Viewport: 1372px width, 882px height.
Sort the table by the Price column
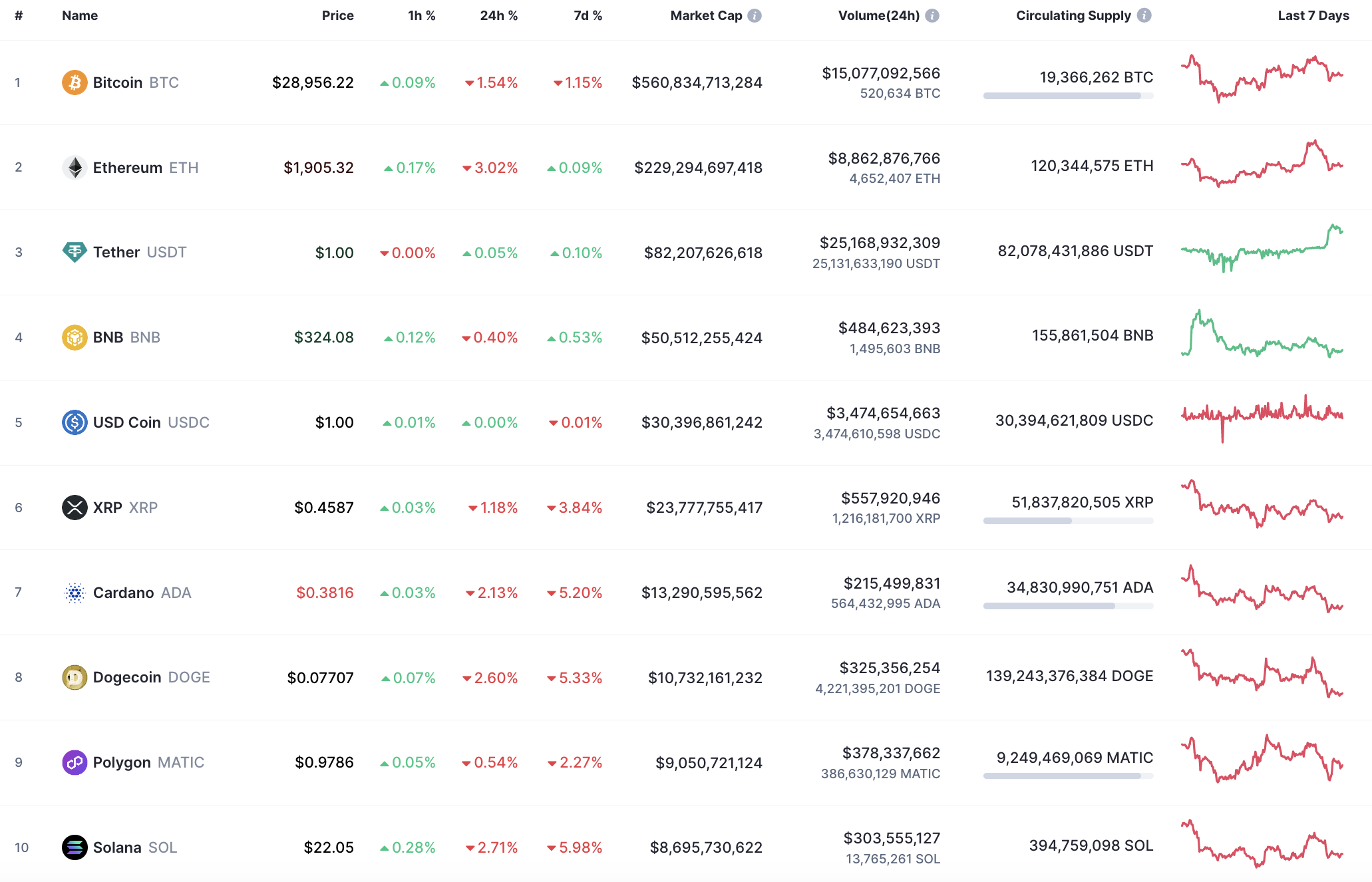(x=338, y=15)
